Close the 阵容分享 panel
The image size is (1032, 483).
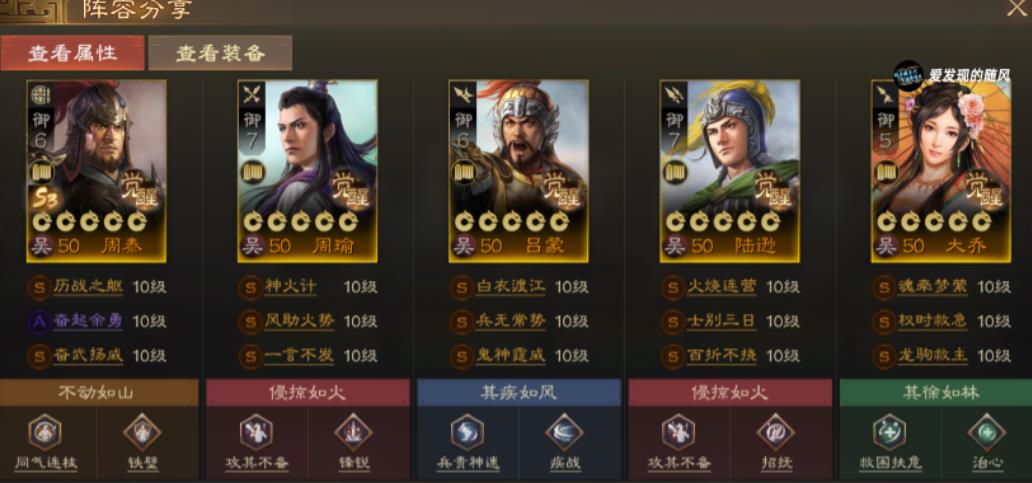coord(1017,8)
